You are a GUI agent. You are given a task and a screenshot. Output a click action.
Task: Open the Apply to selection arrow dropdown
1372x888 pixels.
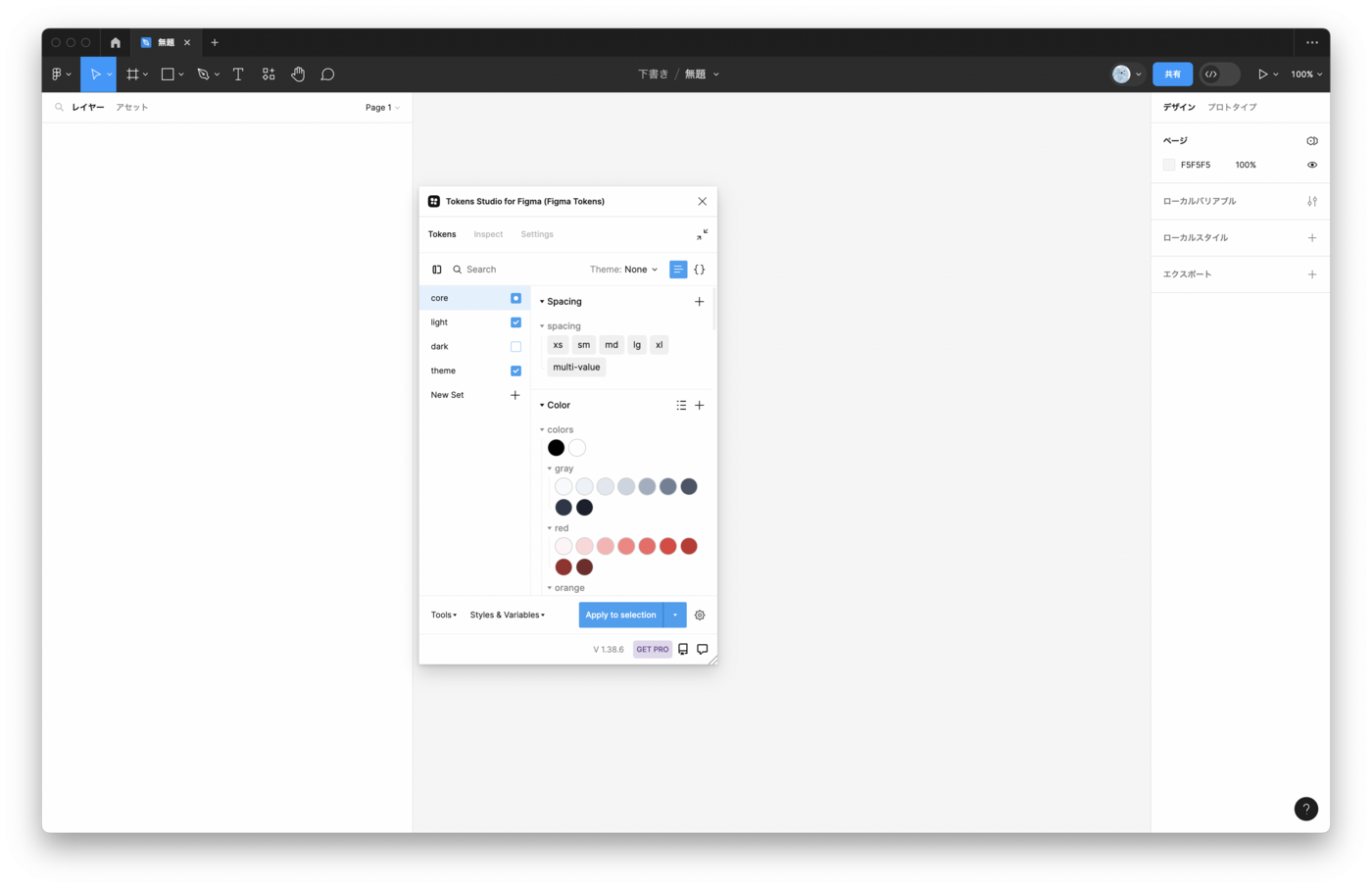pos(675,616)
